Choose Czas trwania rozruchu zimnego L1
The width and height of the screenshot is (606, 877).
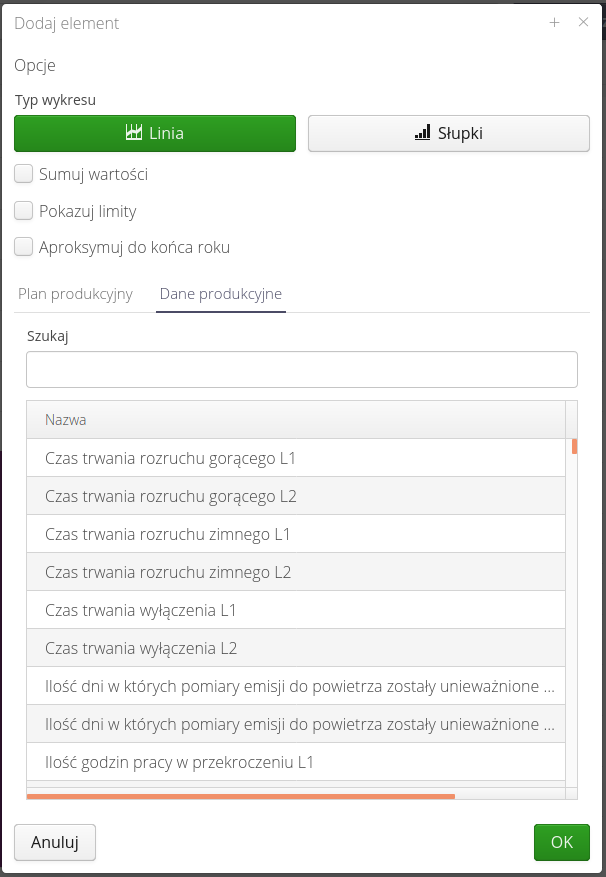click(167, 534)
